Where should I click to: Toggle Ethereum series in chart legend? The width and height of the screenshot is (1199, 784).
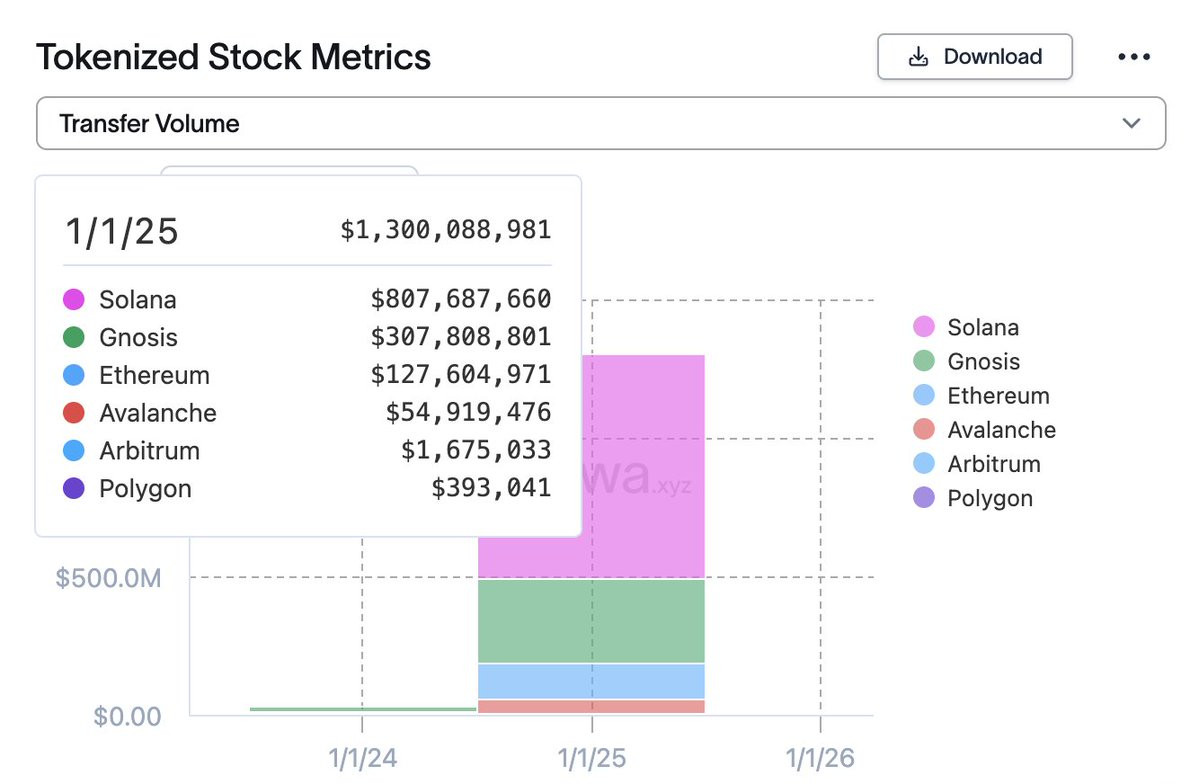(982, 395)
